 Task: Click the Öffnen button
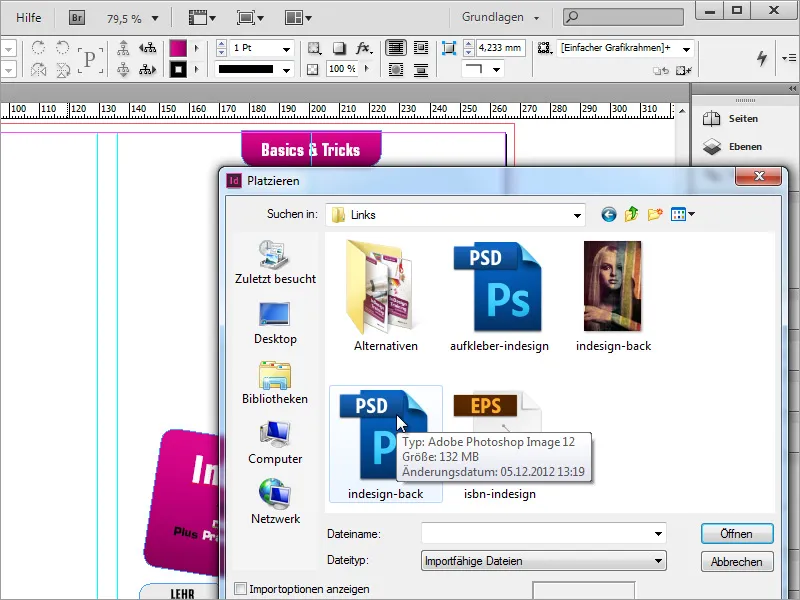pyautogui.click(x=737, y=534)
